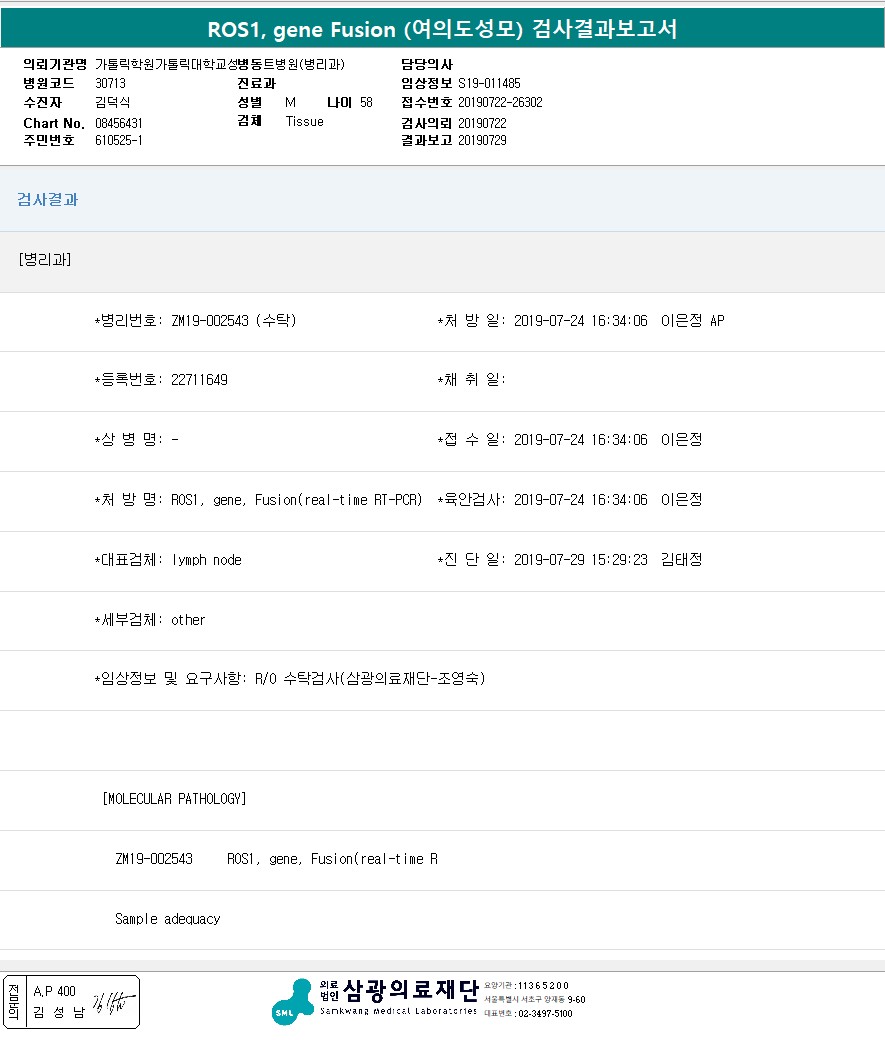Select the [병리과] department heading
Screen dimensions: 885x1040
point(44,260)
